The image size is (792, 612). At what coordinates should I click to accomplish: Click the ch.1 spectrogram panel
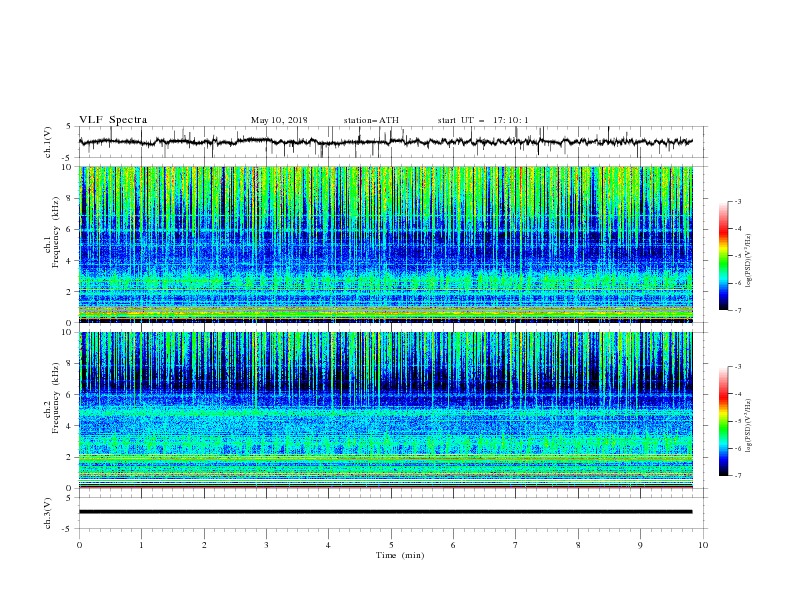click(386, 244)
